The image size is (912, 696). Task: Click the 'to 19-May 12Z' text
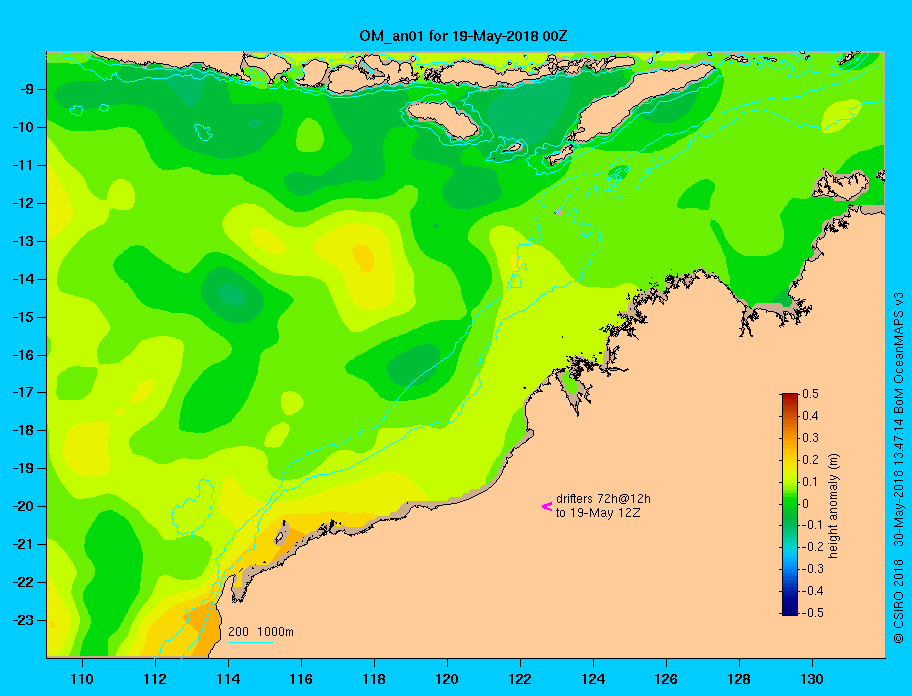click(x=598, y=513)
